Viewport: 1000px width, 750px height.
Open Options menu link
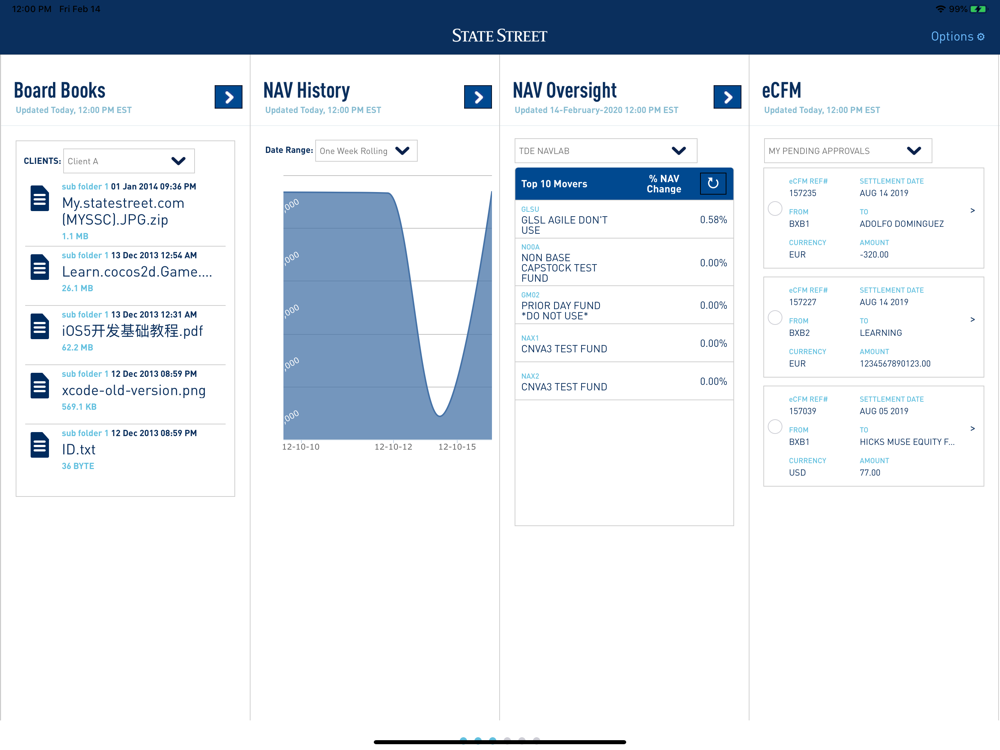[957, 36]
